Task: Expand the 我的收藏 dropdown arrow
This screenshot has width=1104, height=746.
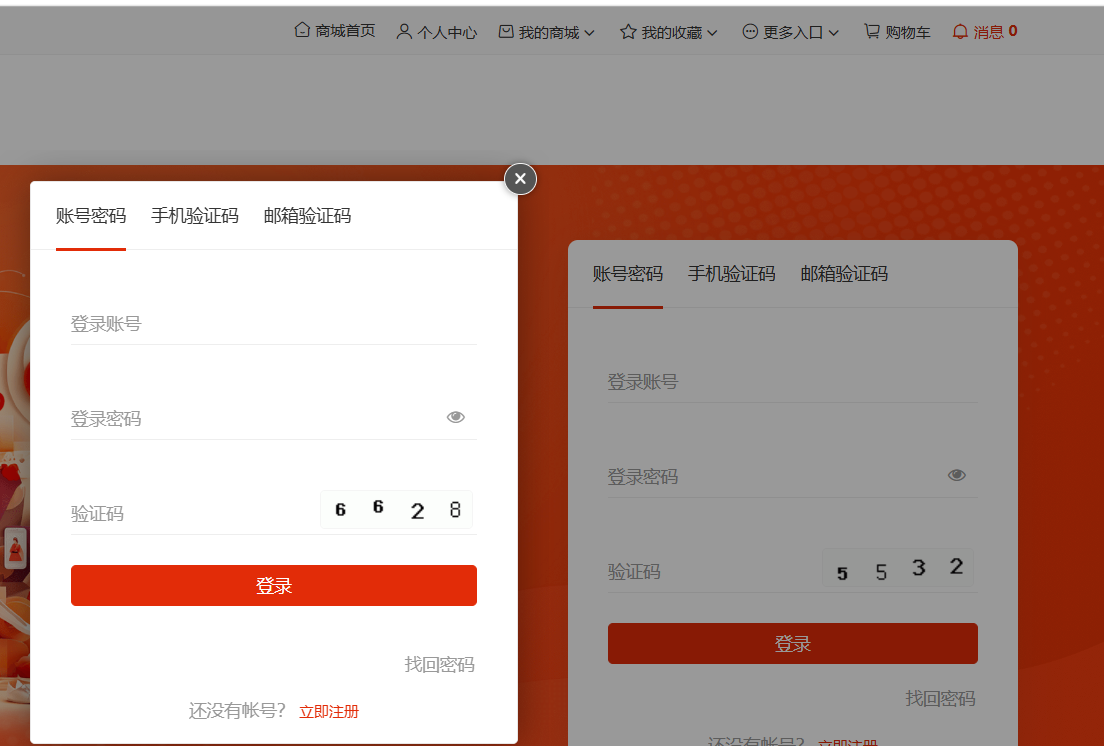Action: [712, 33]
